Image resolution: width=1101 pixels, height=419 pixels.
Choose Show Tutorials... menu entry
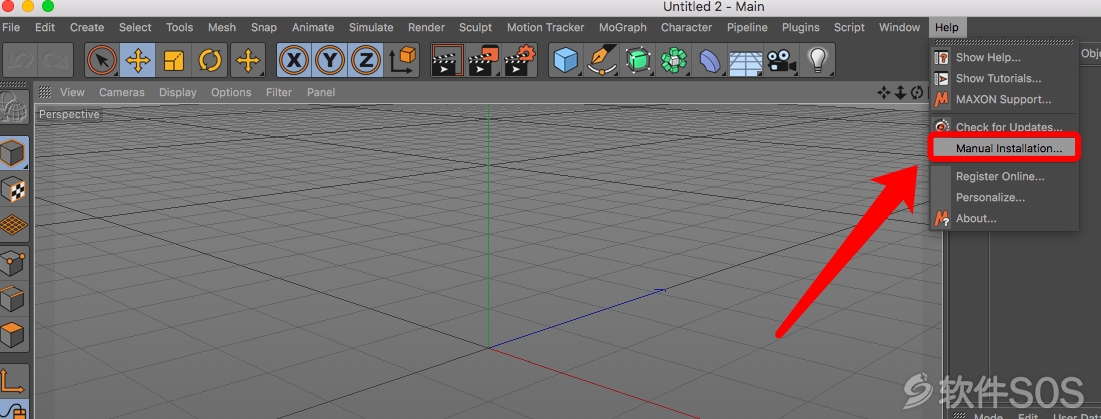click(x=1004, y=79)
